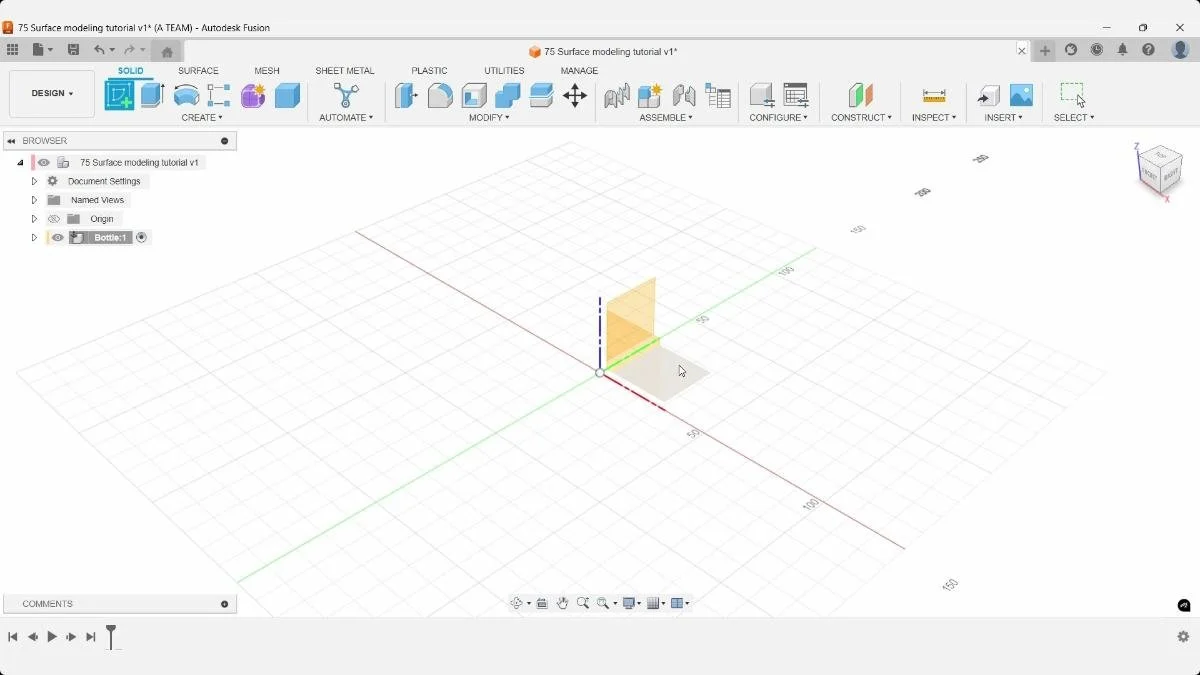
Task: Pick the Box primitive icon
Action: (287, 95)
